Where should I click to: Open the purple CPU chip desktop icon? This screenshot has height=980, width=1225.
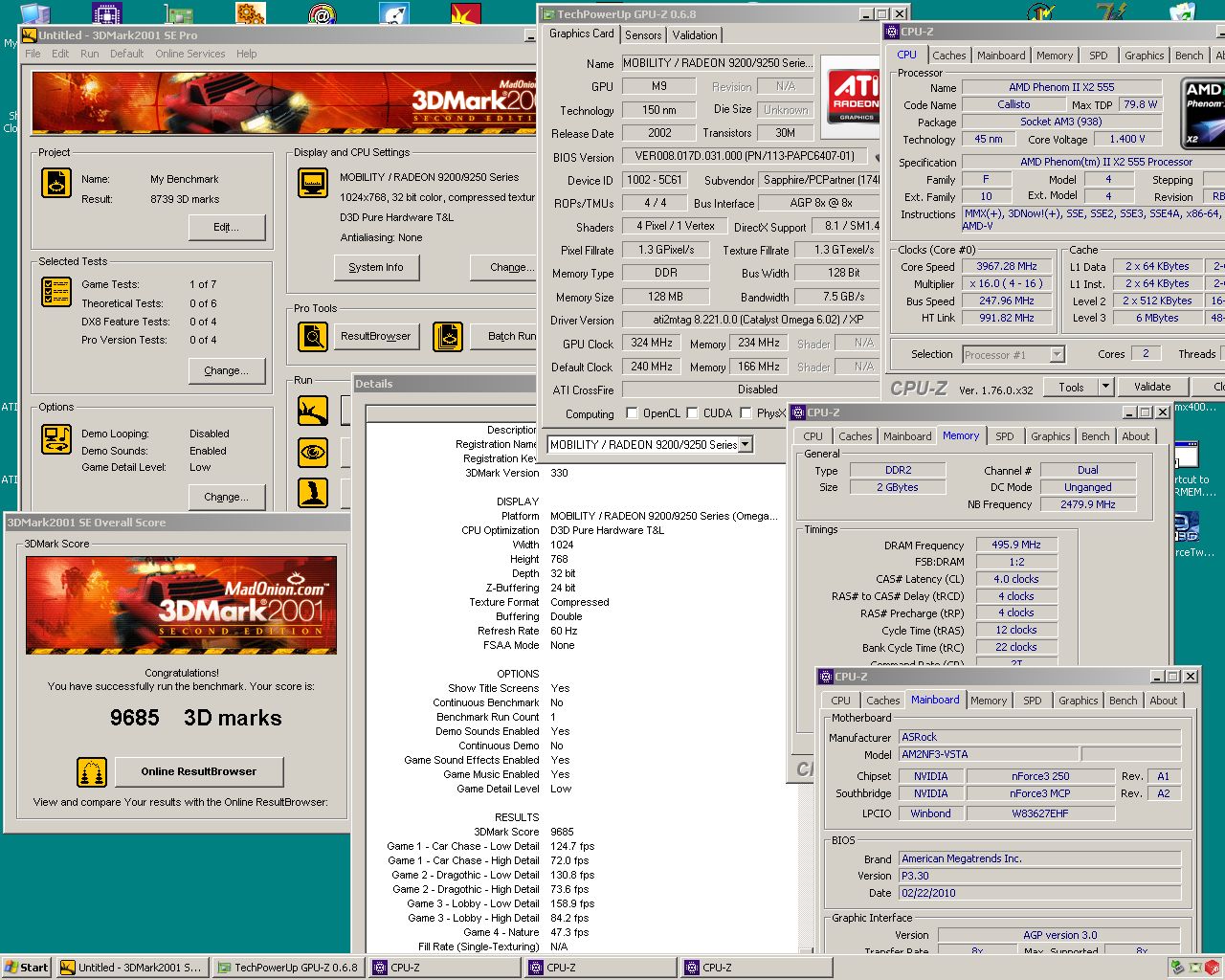(x=106, y=14)
